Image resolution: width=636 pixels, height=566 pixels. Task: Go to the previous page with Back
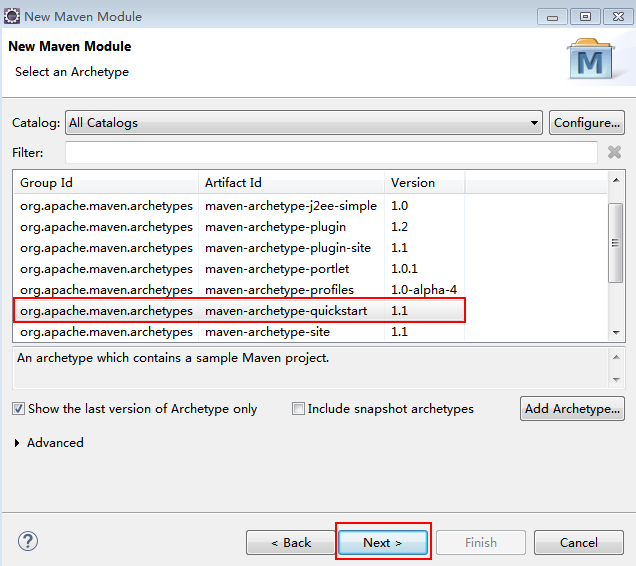[291, 542]
